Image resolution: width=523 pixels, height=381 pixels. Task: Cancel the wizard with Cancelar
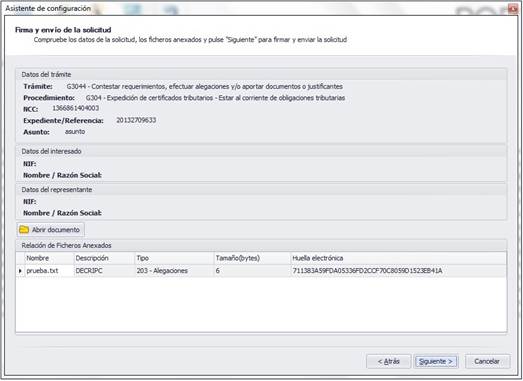[487, 361]
